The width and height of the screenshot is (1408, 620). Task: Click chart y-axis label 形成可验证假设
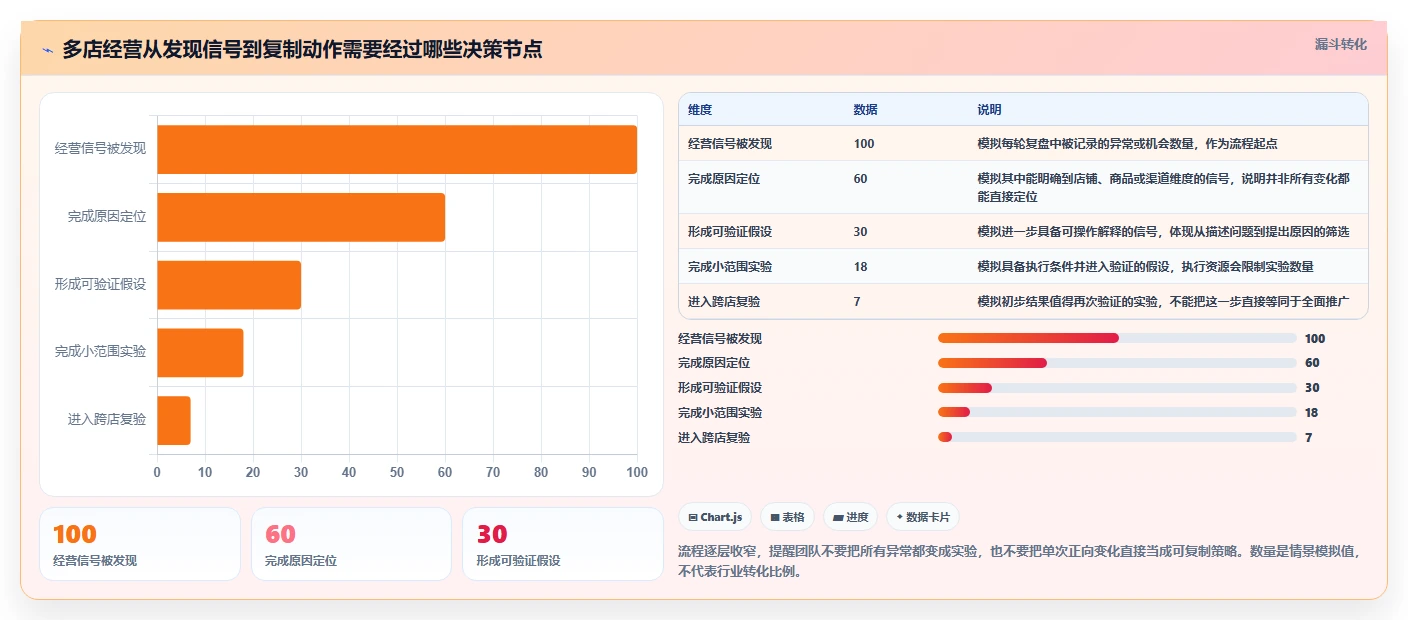pos(100,285)
